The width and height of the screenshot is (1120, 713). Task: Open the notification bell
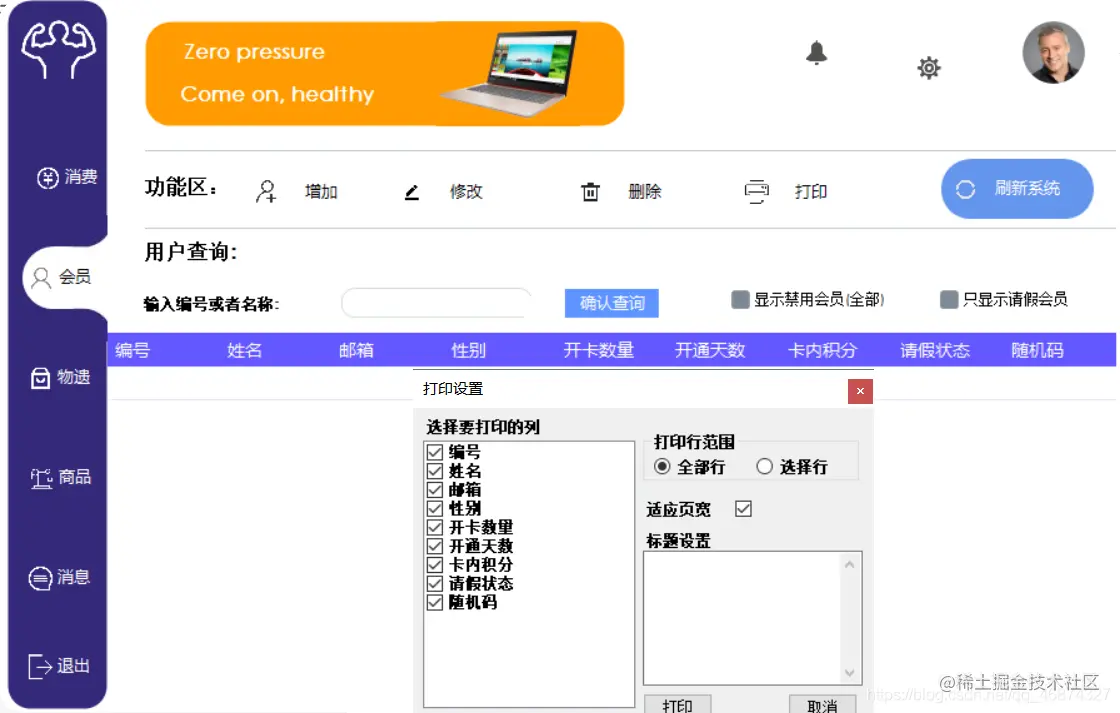pos(816,52)
